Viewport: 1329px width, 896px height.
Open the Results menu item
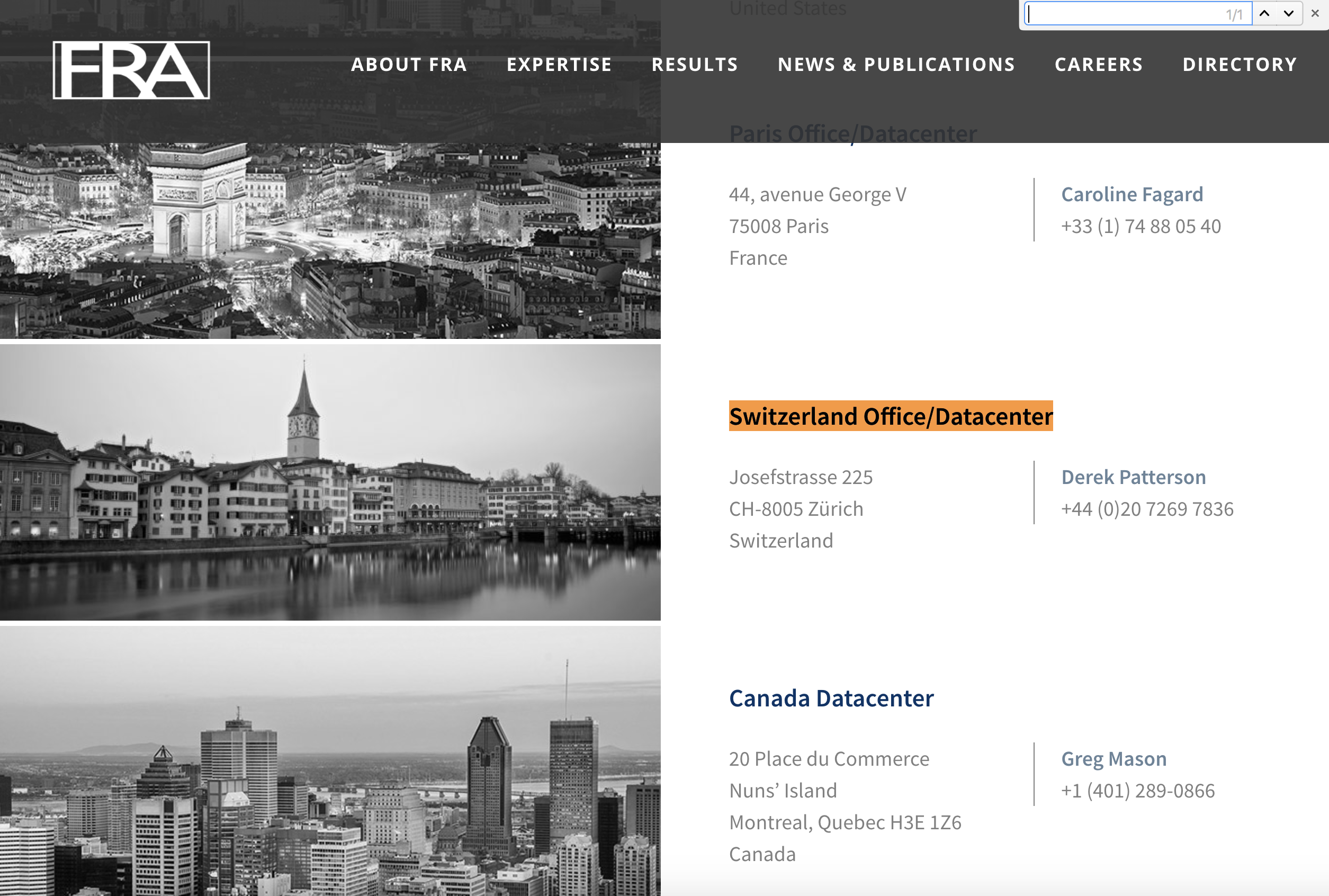tap(694, 65)
